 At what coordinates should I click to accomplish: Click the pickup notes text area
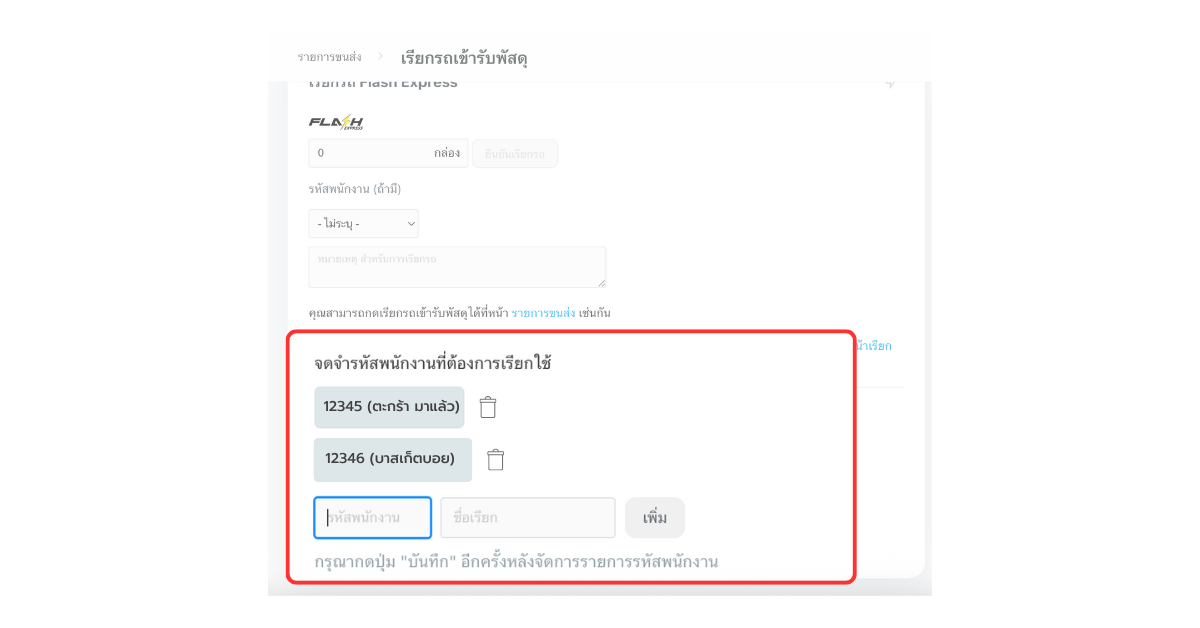pos(457,267)
